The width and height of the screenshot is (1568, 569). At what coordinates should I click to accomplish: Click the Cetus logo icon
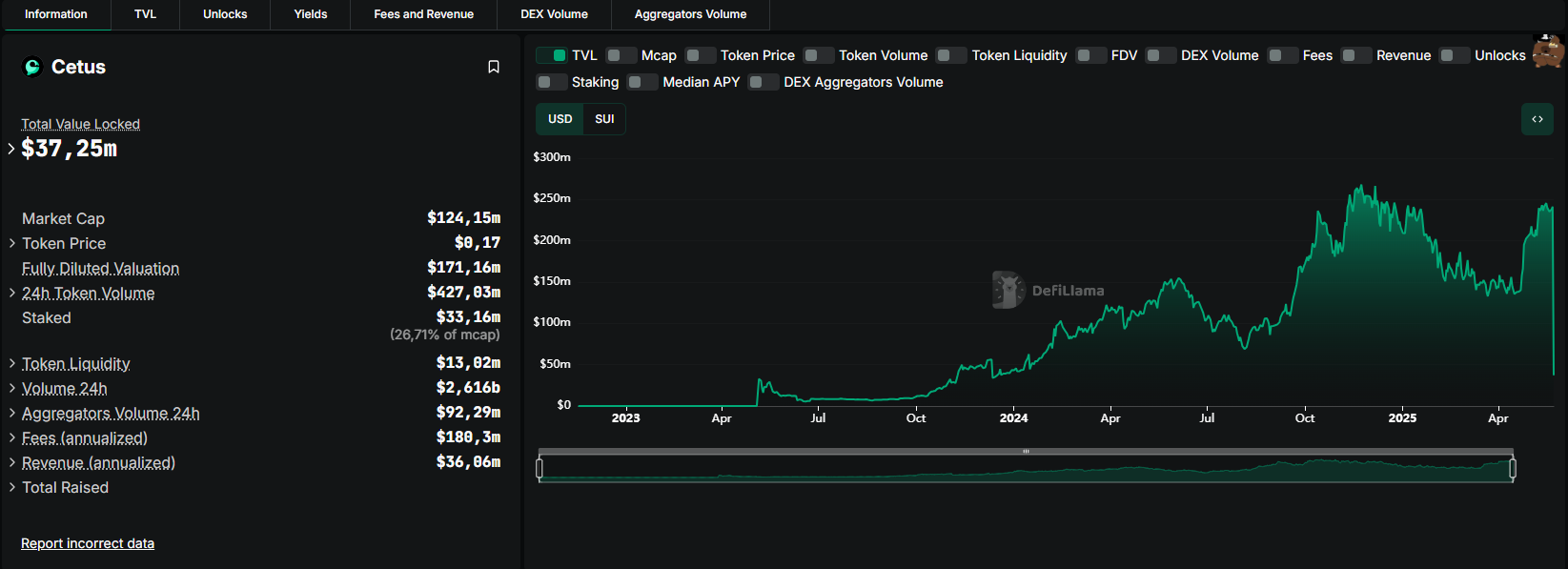point(32,67)
